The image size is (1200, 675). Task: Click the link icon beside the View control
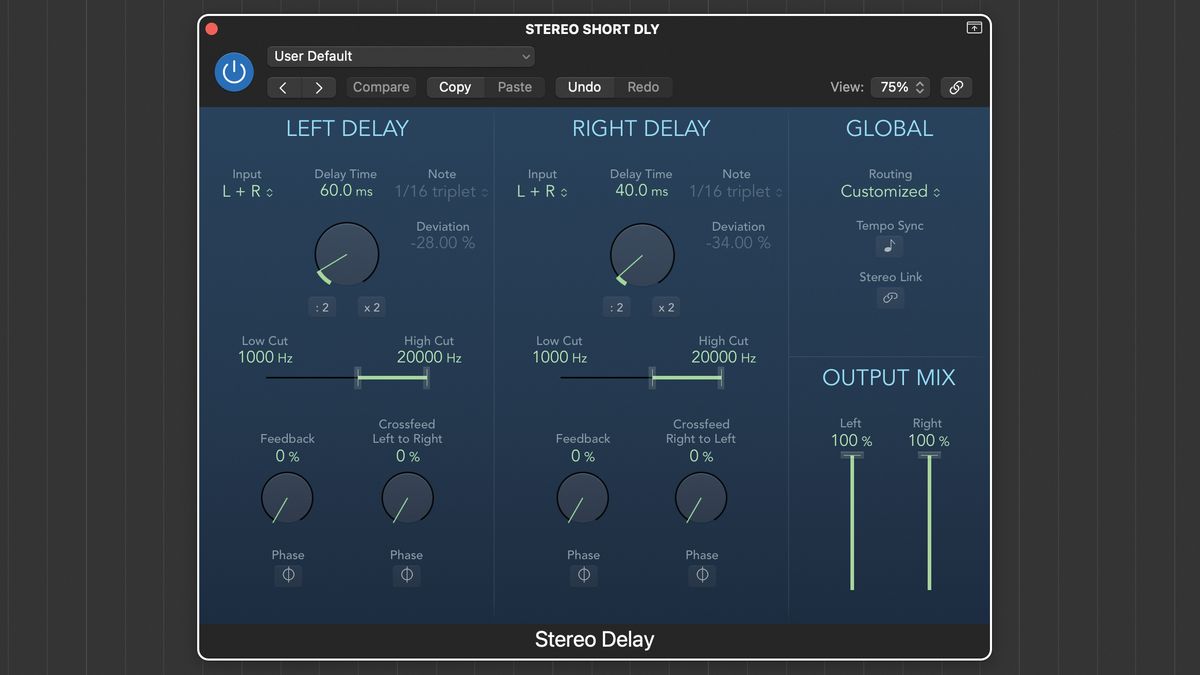pos(956,87)
